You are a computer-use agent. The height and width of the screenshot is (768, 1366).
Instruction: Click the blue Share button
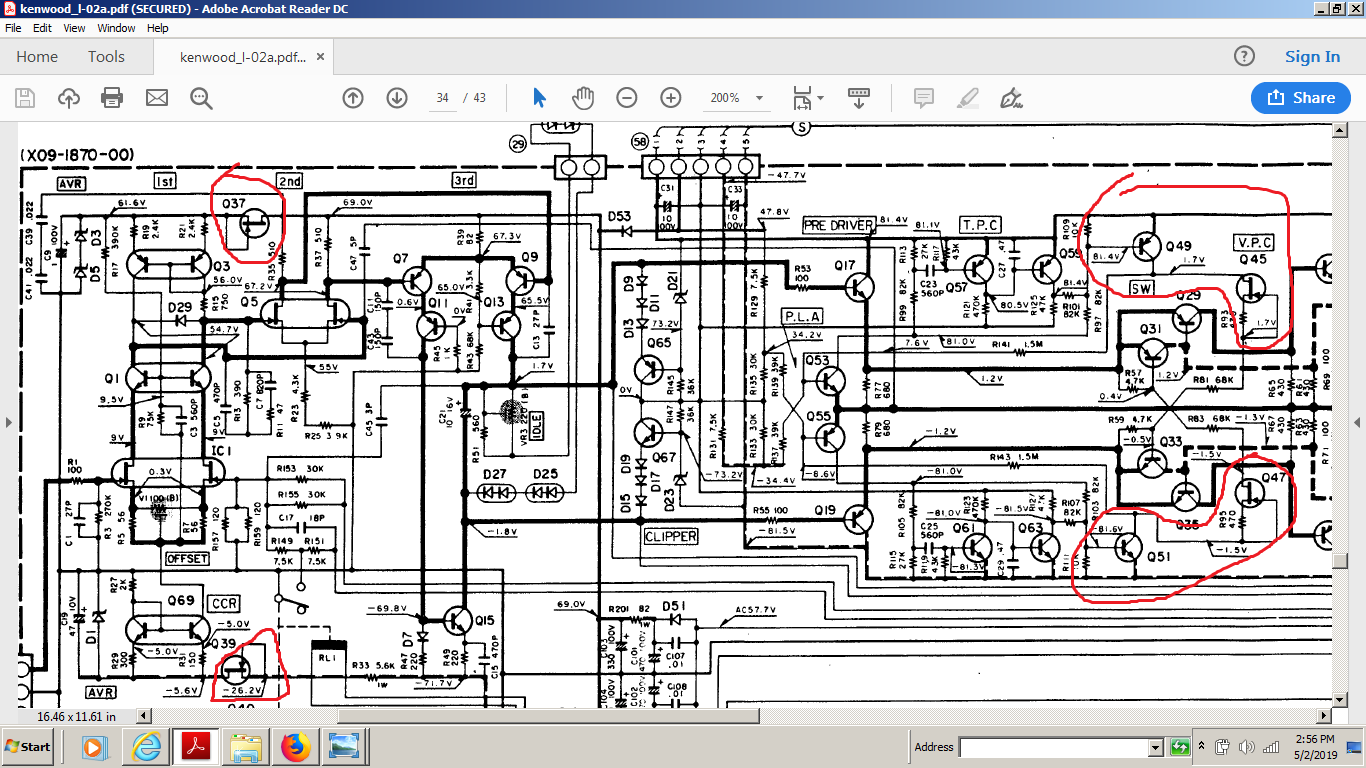[1301, 98]
